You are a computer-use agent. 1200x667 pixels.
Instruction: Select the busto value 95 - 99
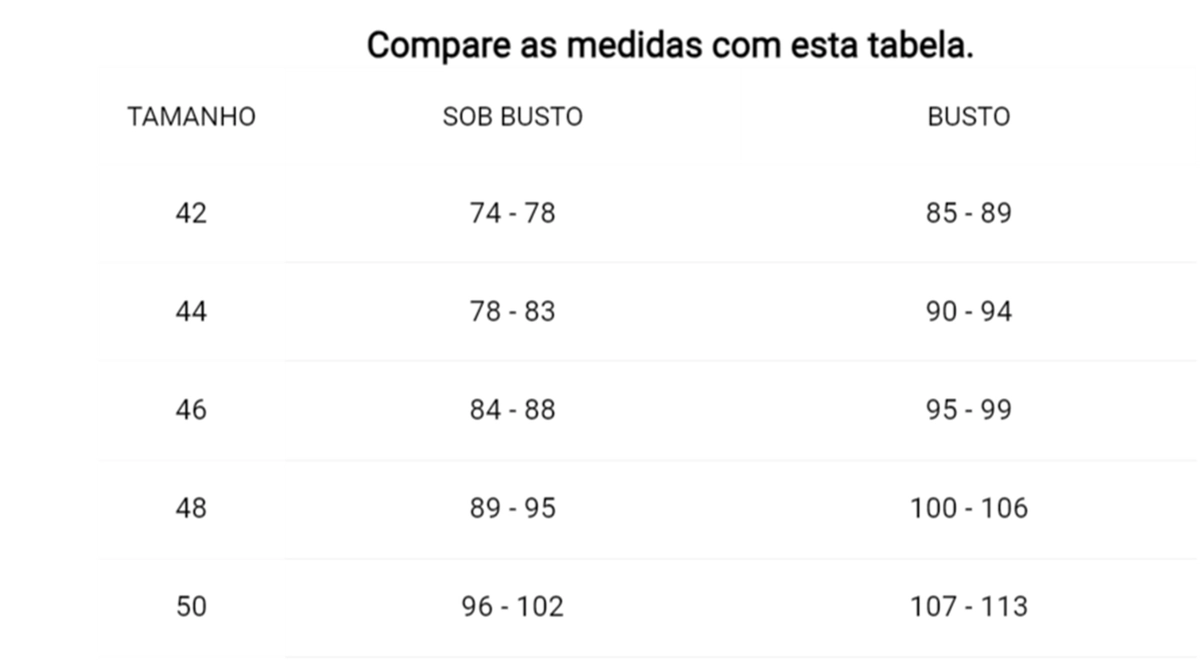(968, 410)
